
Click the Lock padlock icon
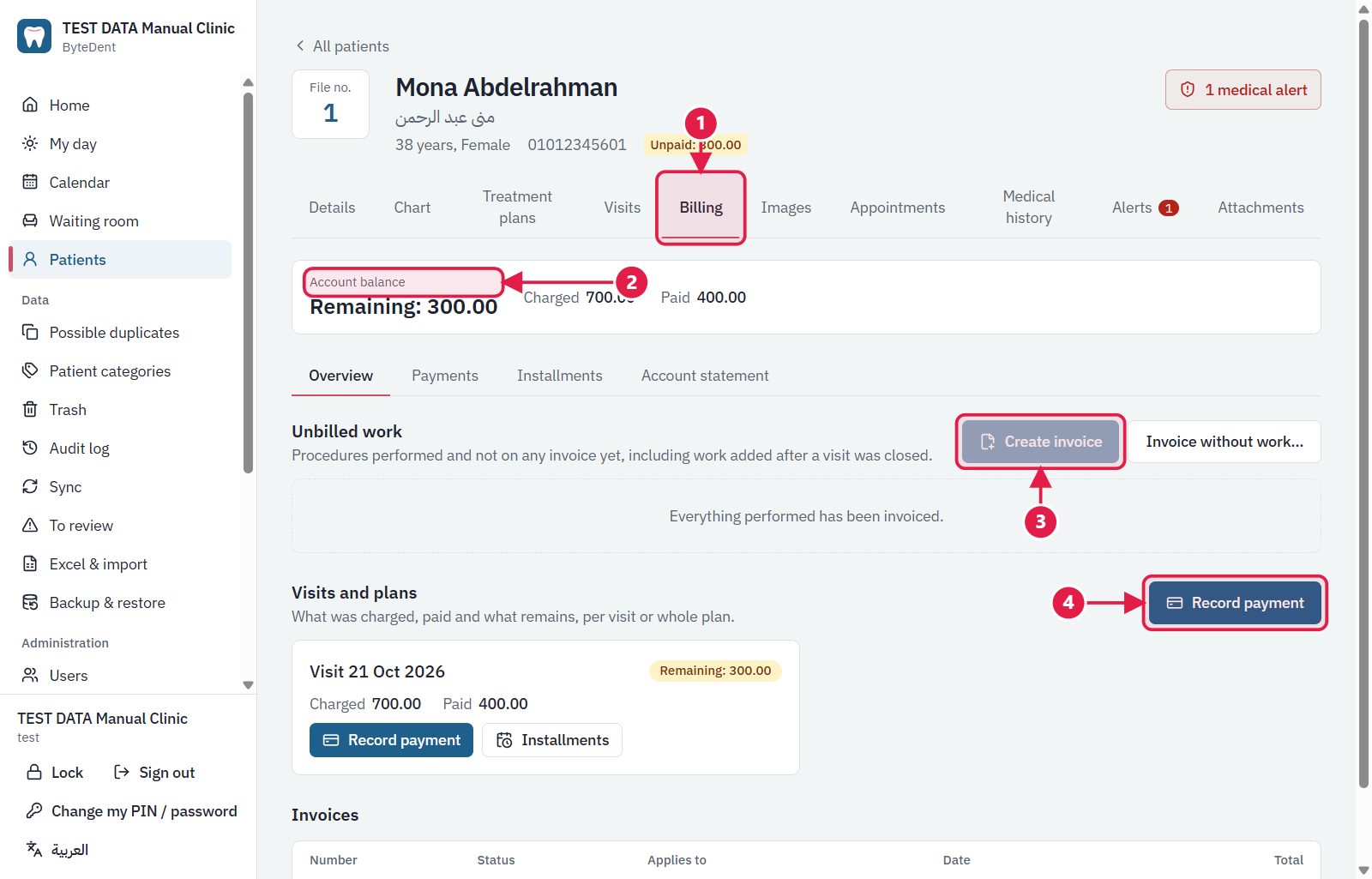point(34,772)
